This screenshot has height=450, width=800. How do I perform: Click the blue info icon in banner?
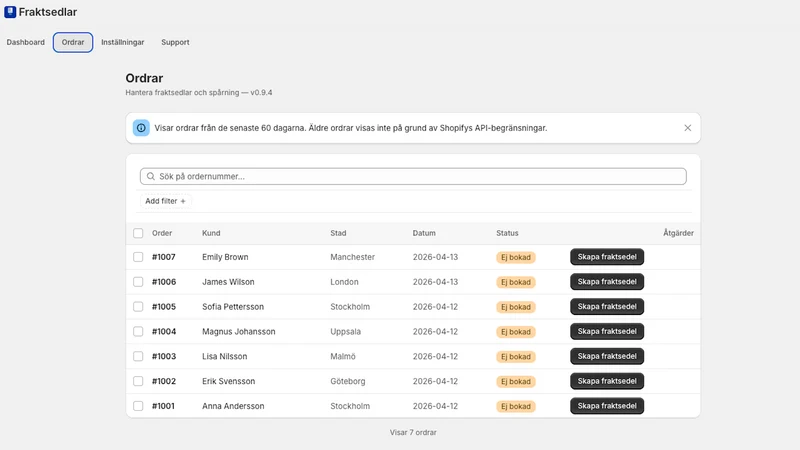[141, 128]
